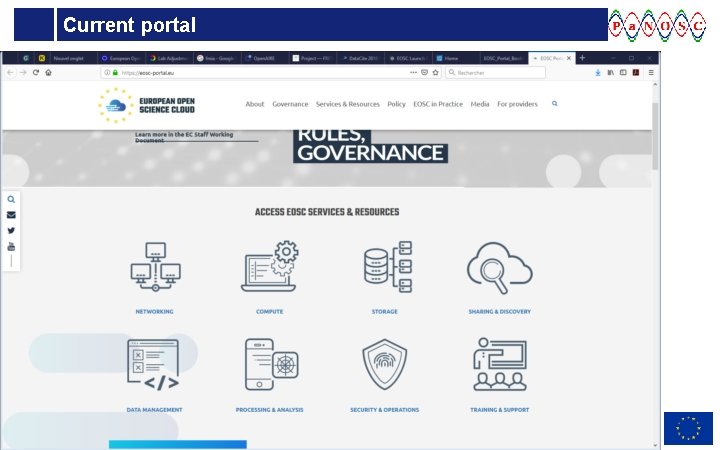
Task: Open page actions three-dots menu
Action: (413, 73)
